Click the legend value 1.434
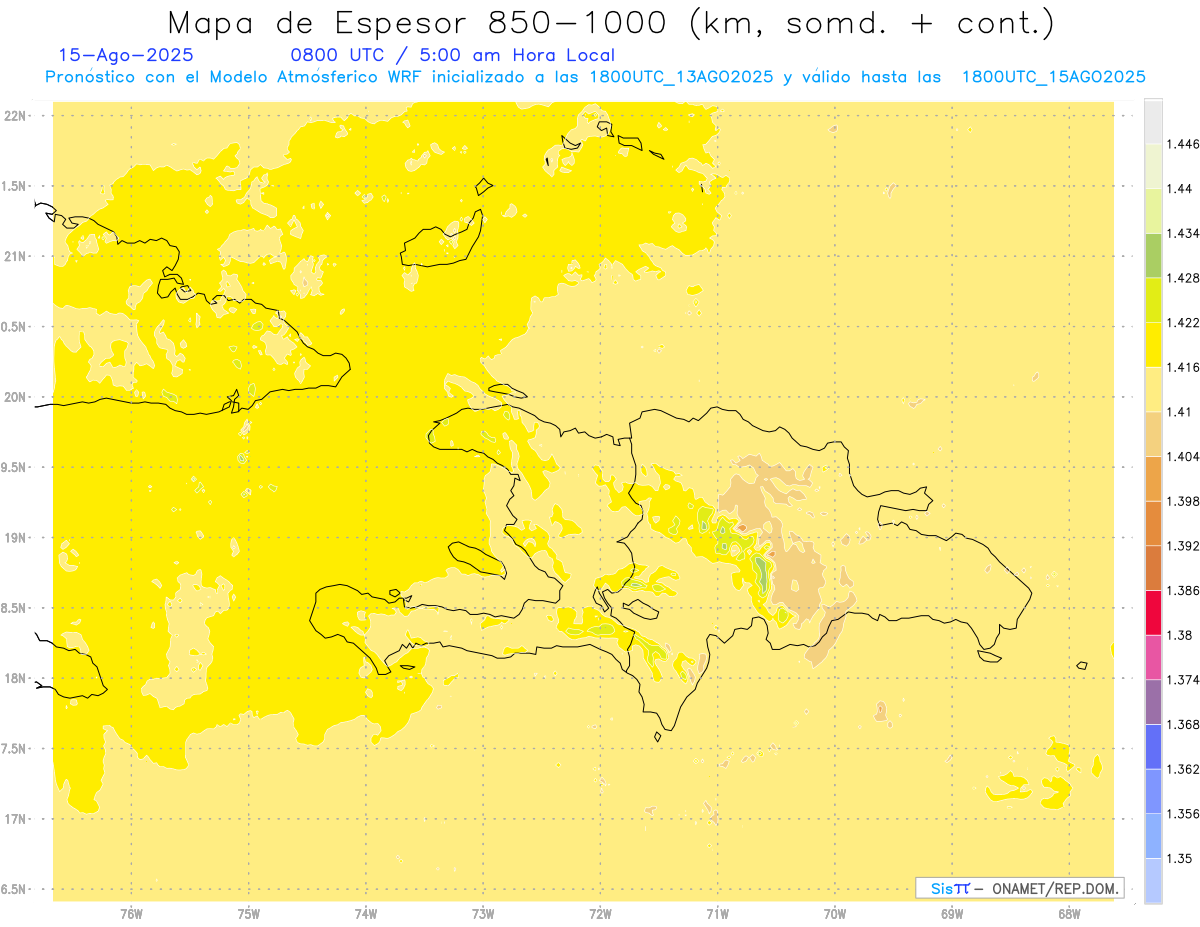Image resolution: width=1200 pixels, height=927 pixels. (x=1183, y=233)
